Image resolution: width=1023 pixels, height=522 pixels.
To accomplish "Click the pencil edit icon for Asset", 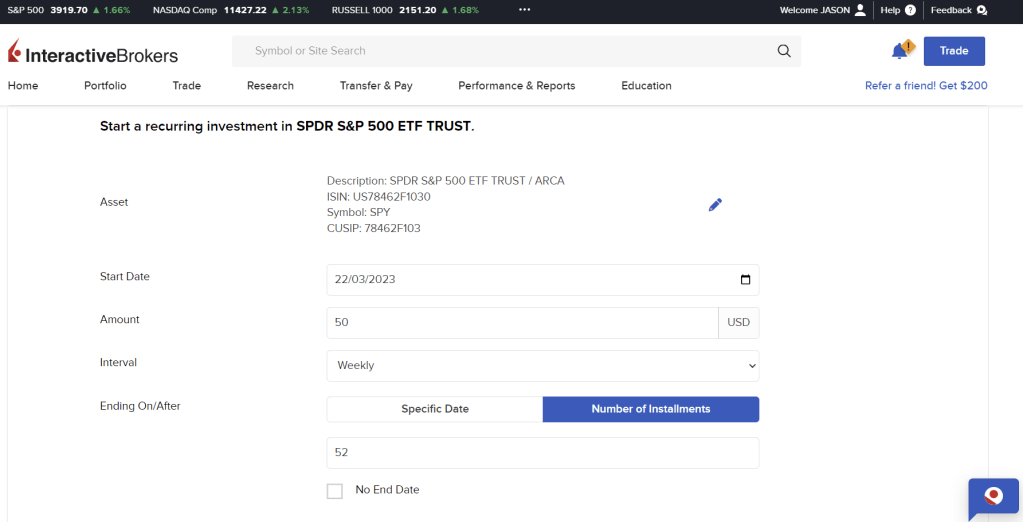I will tap(715, 205).
